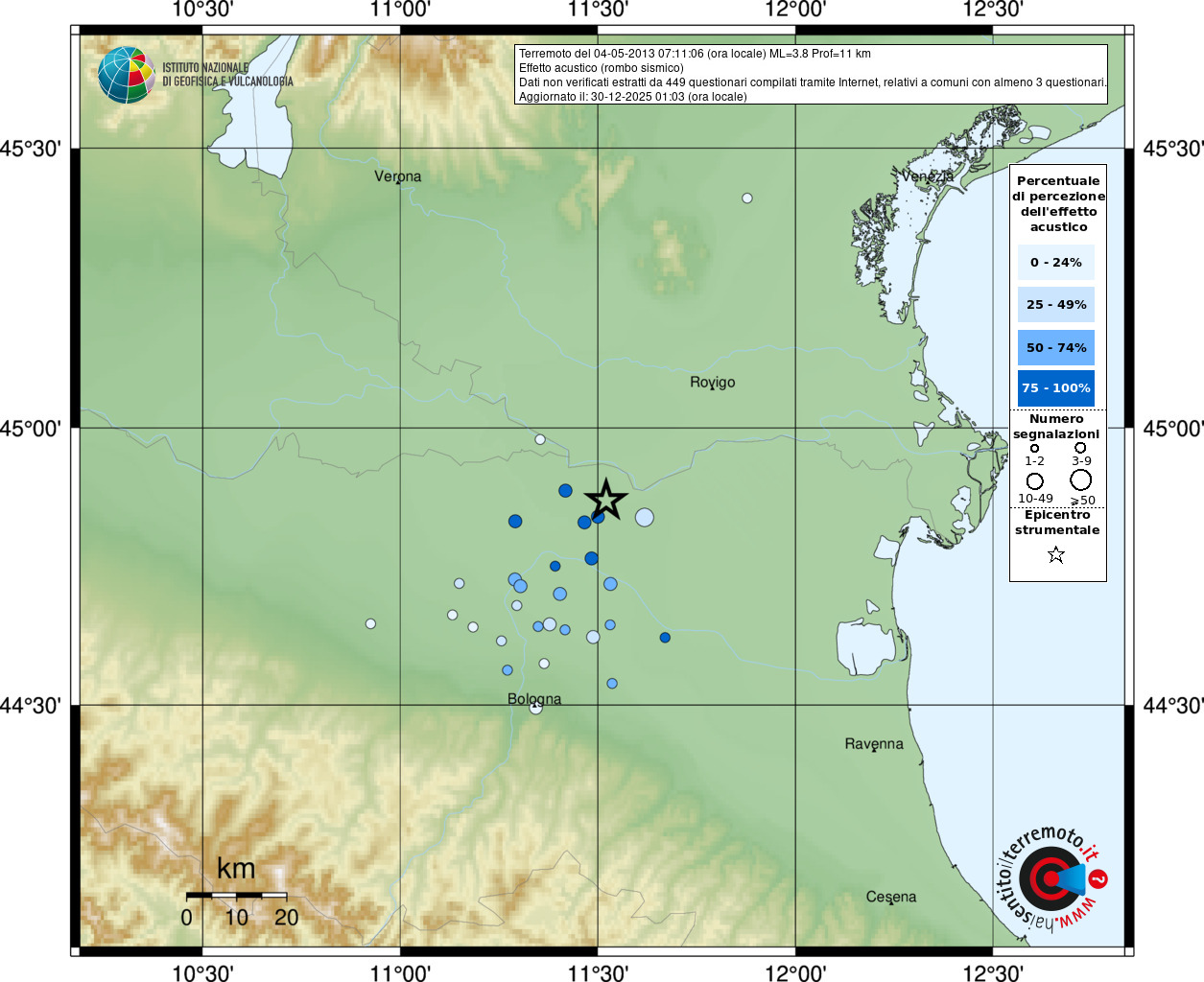Image resolution: width=1204 pixels, height=982 pixels.
Task: Click the INGV globe logo
Action: coord(127,75)
